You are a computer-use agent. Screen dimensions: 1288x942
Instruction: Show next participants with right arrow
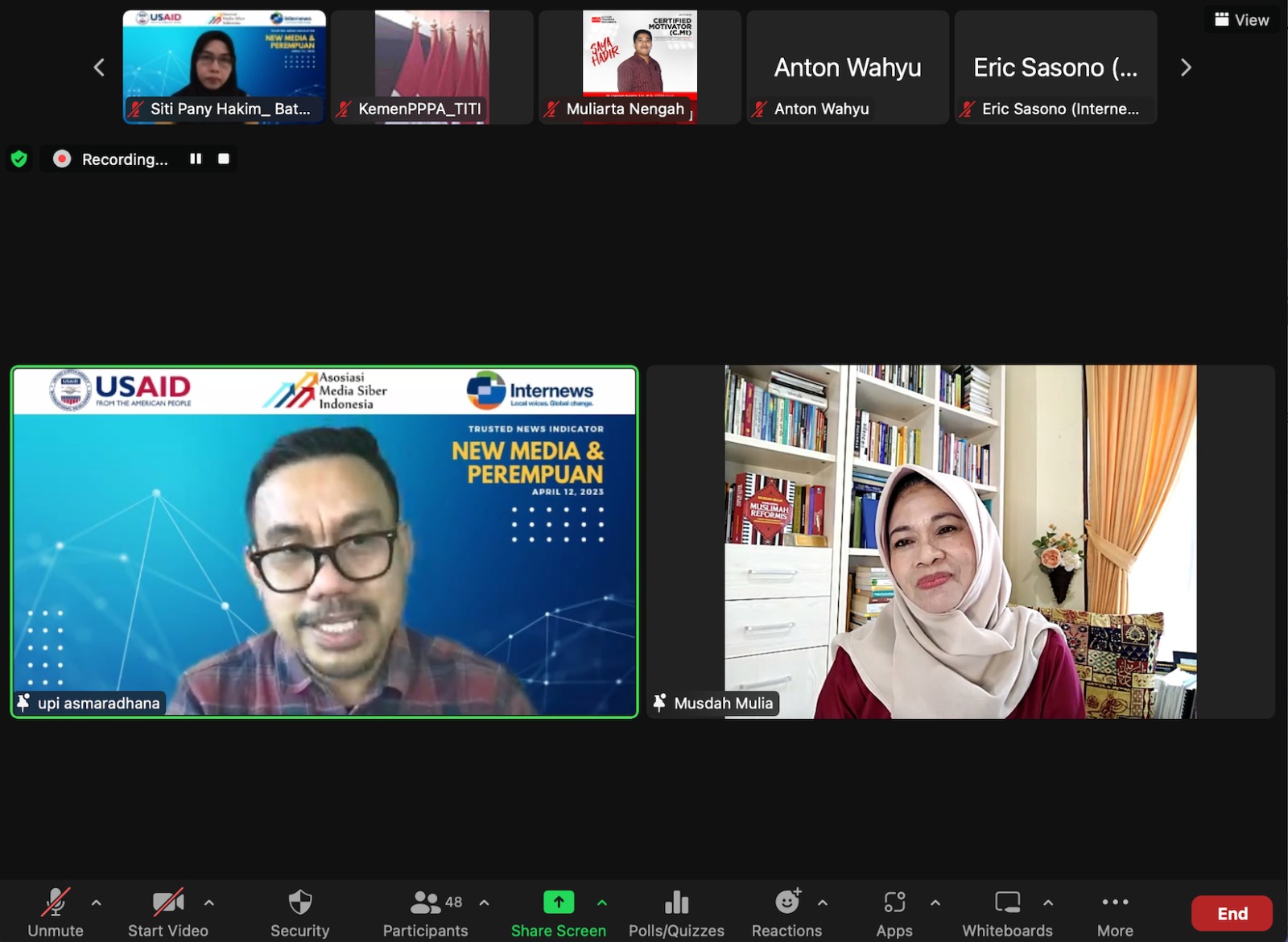pyautogui.click(x=1185, y=68)
